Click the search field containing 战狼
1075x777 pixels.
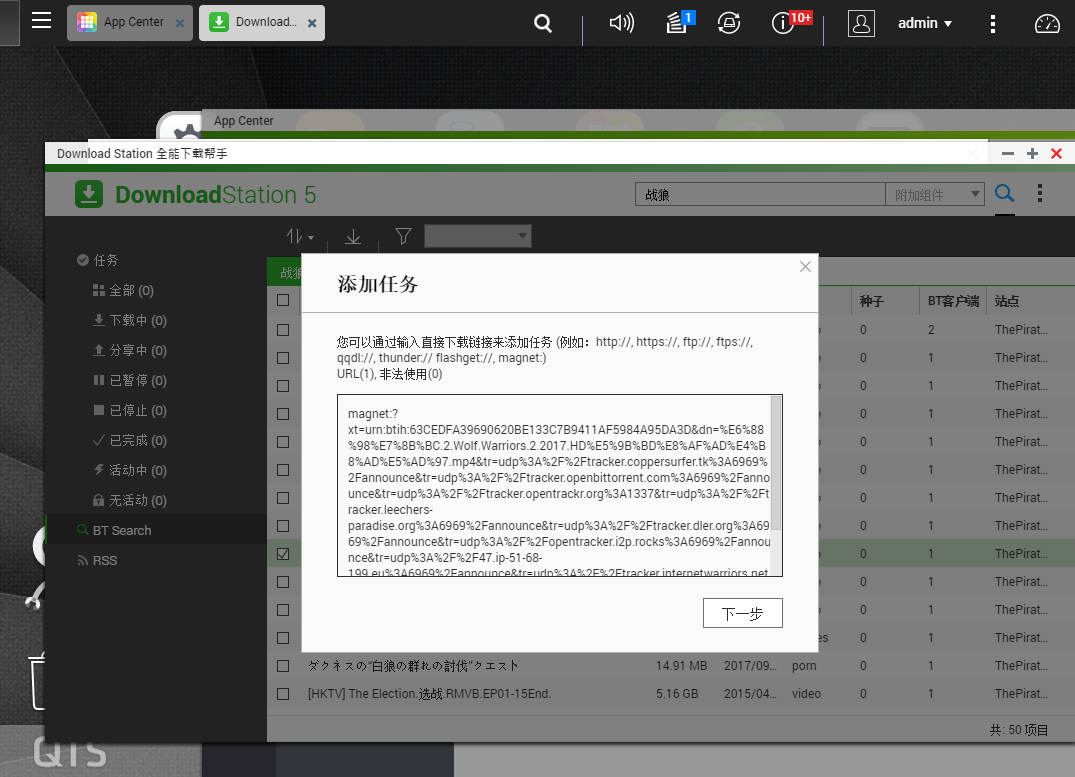760,195
